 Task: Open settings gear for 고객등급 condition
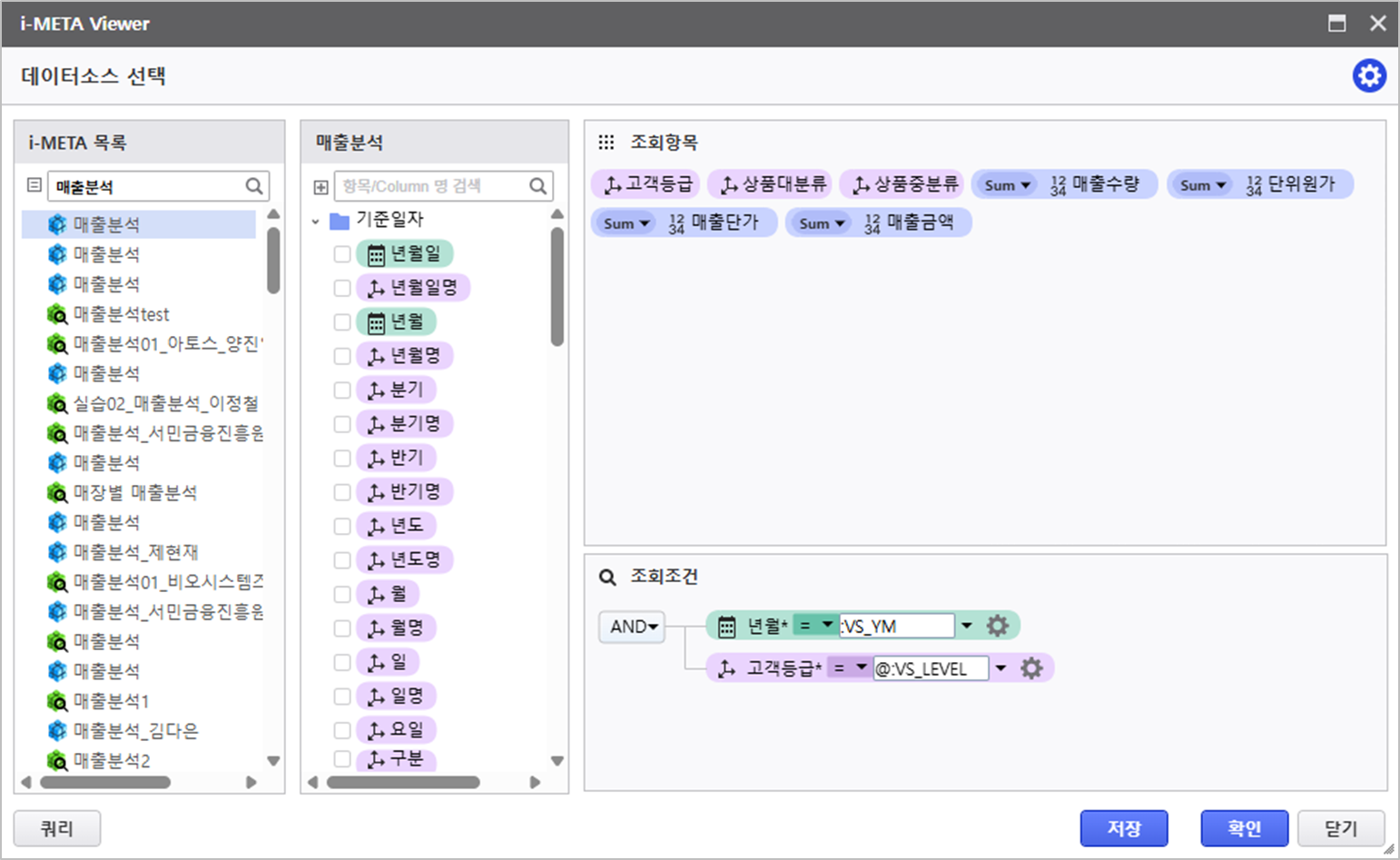pos(1031,668)
